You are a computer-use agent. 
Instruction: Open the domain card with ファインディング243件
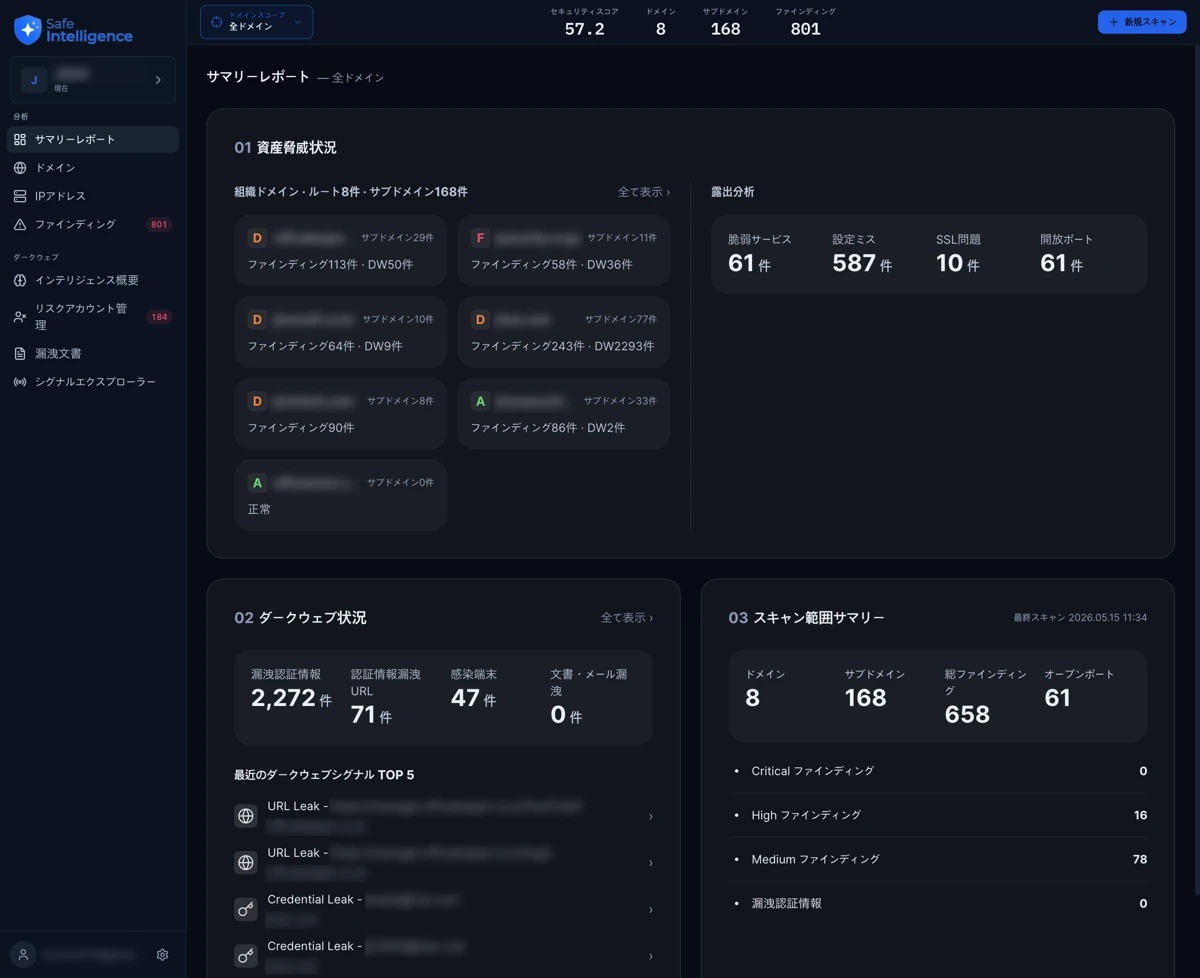[564, 332]
